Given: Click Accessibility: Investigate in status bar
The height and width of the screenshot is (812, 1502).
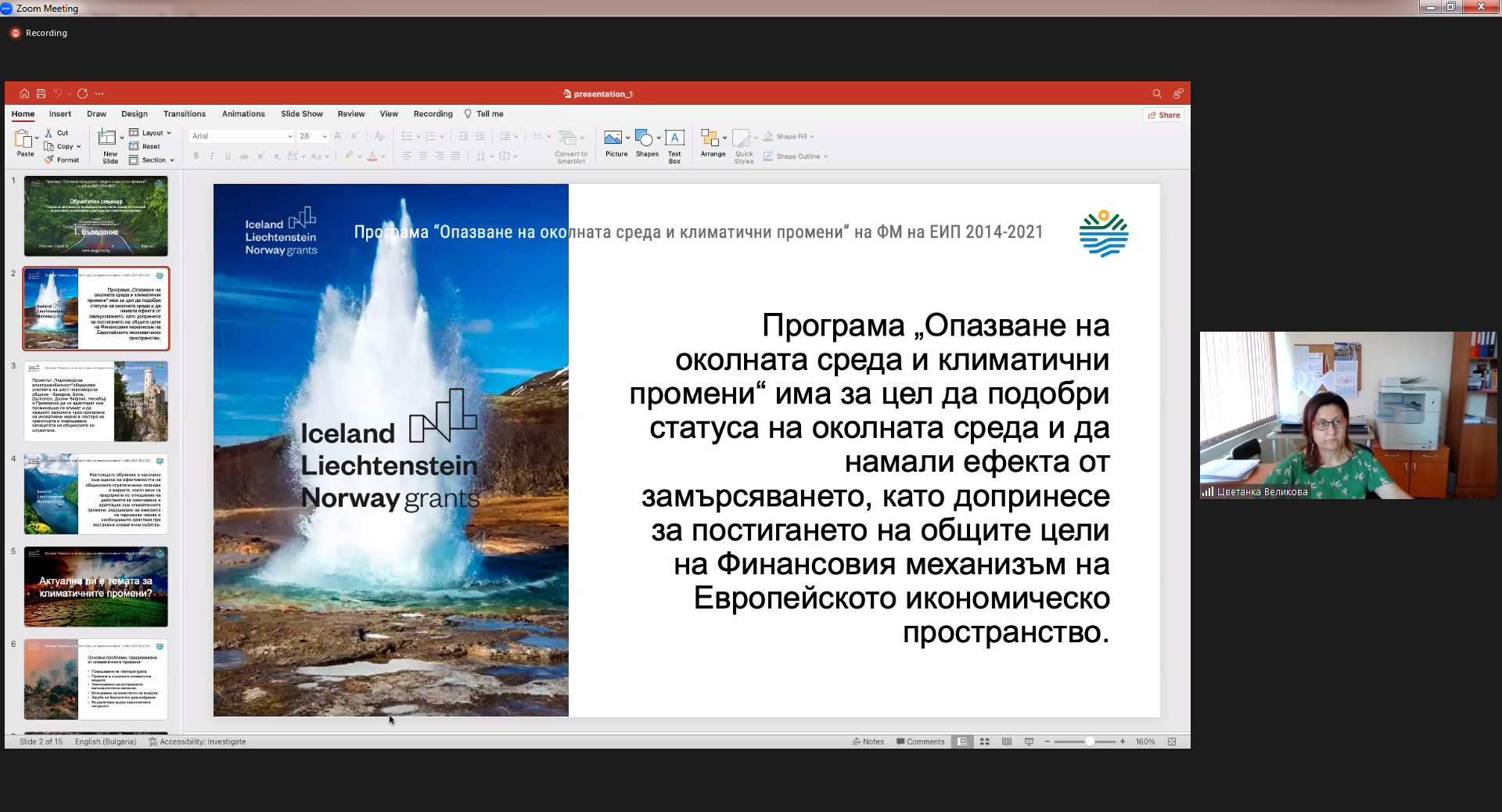Looking at the screenshot, I should tap(197, 742).
